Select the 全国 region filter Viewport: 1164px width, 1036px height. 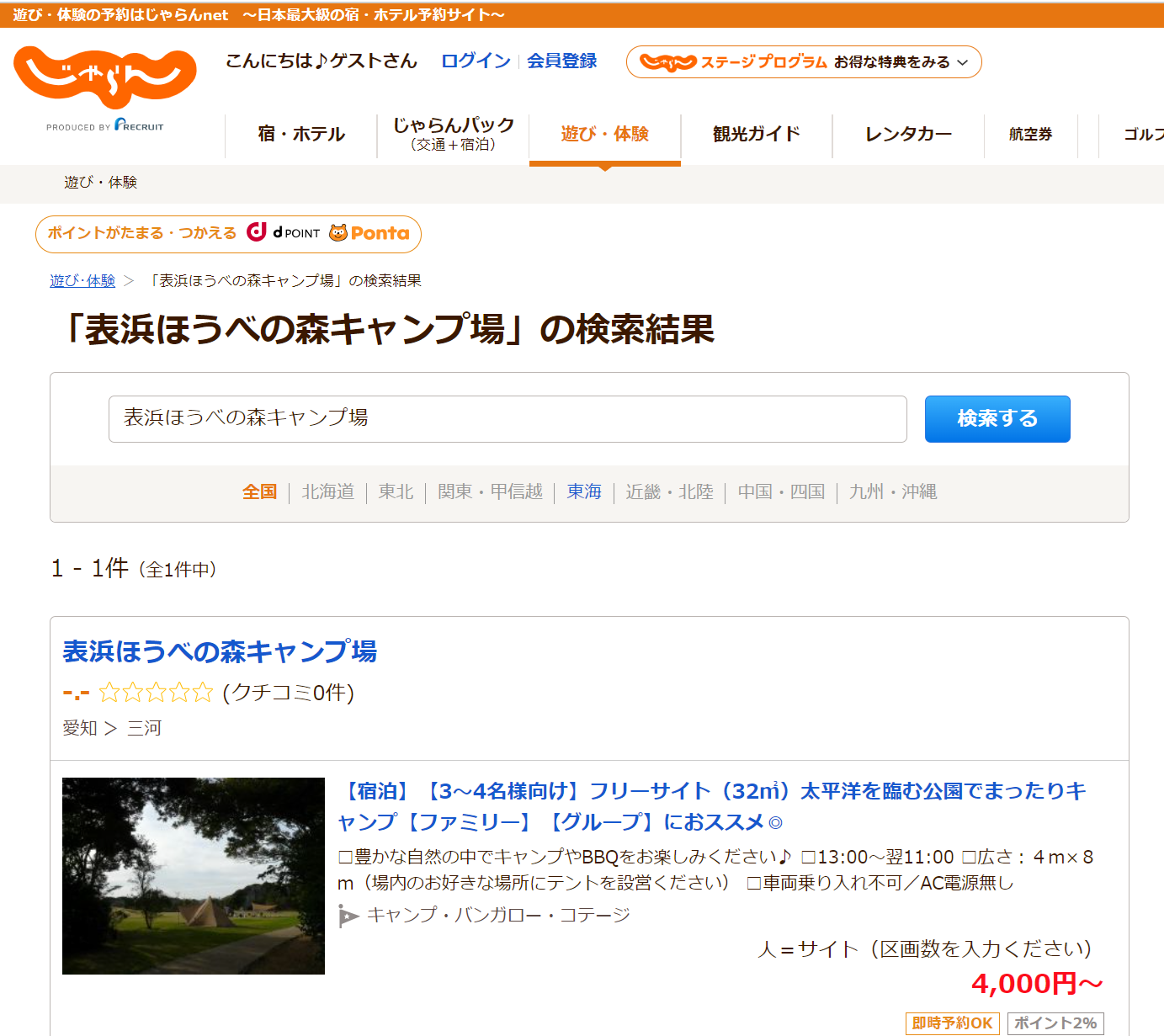259,491
